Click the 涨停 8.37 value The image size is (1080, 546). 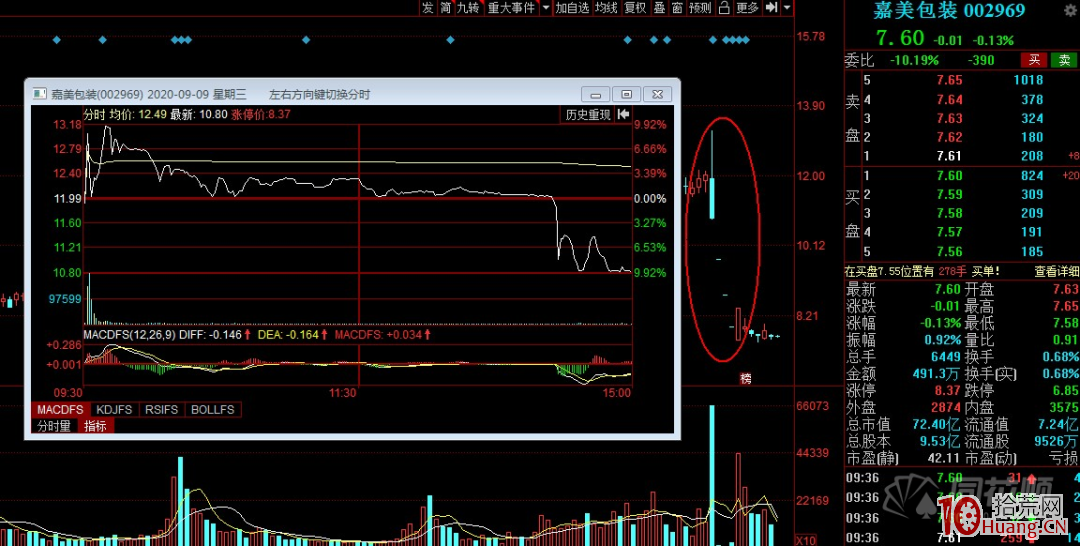pyautogui.click(x=948, y=390)
